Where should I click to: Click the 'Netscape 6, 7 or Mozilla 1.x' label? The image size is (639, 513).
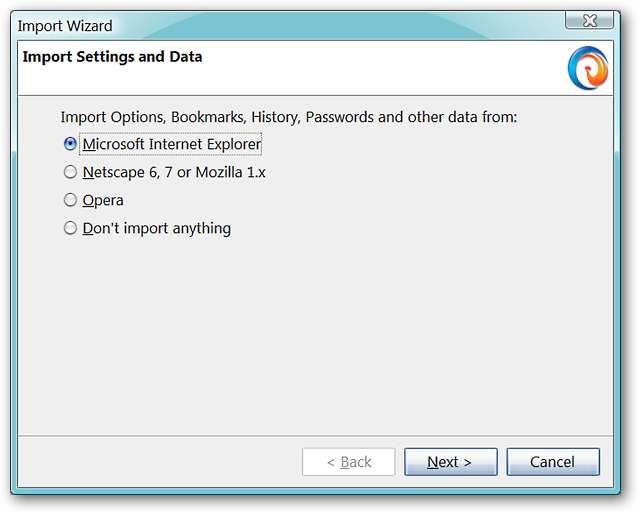(174, 172)
